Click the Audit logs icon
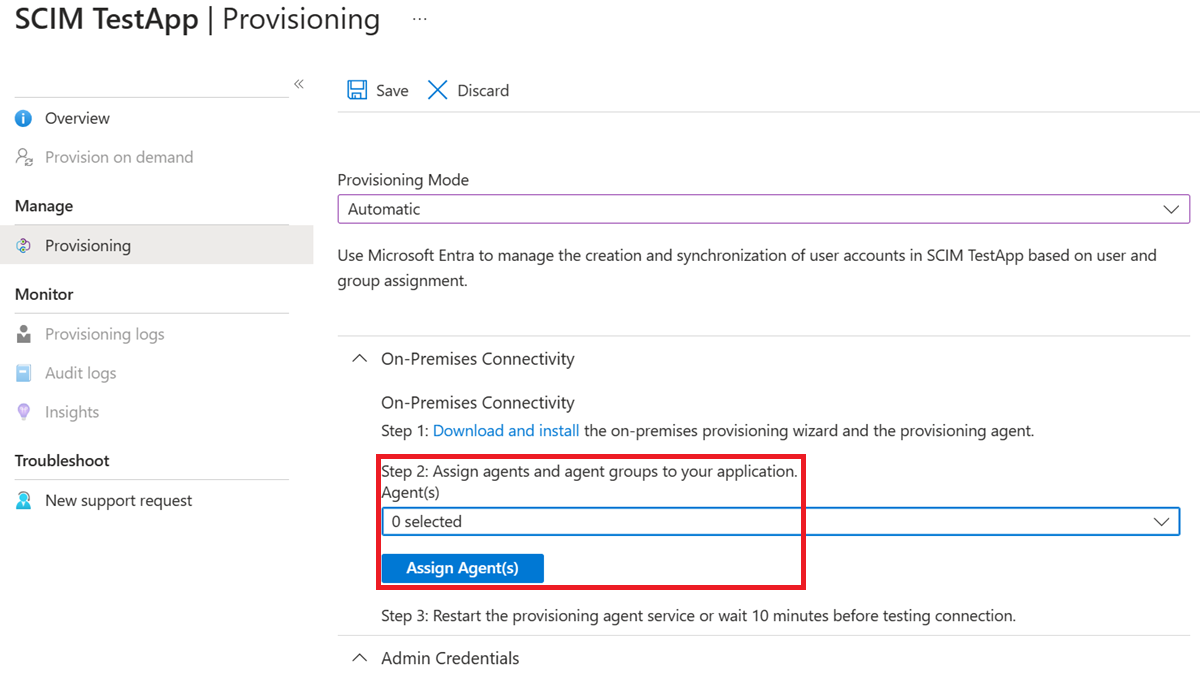 click(x=22, y=372)
